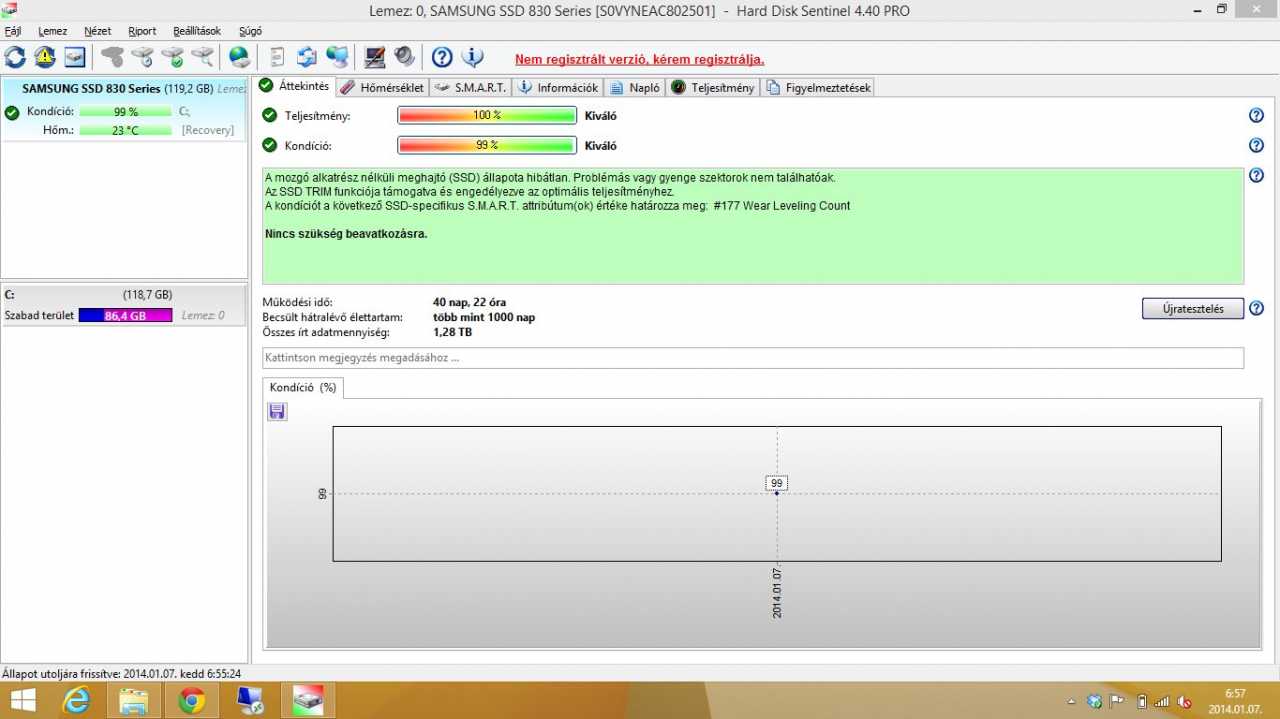1280x719 pixels.
Task: Click the yellow warning alert toolbar icon
Action: point(45,57)
